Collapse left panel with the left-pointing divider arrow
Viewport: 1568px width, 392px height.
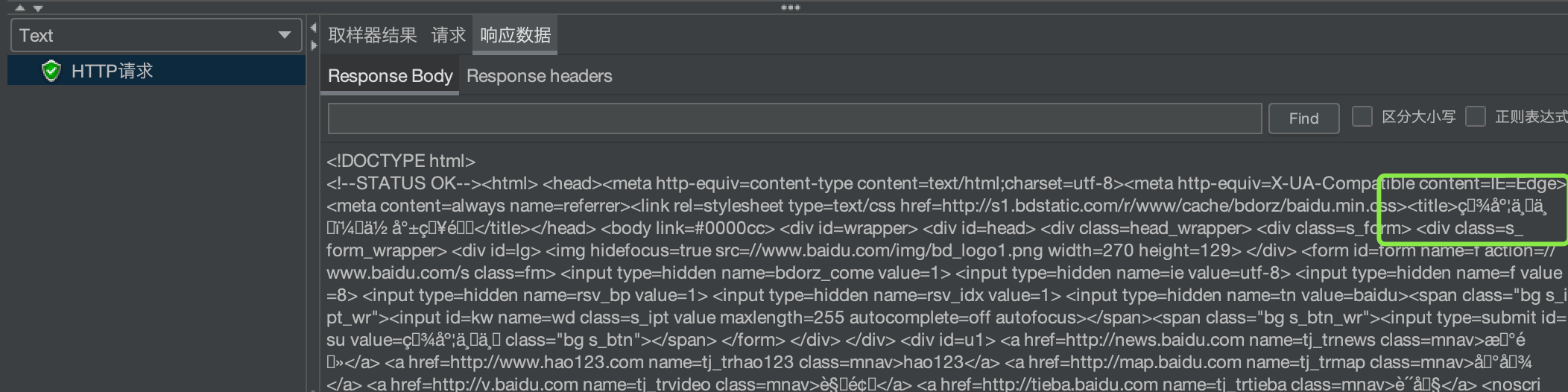point(314,28)
